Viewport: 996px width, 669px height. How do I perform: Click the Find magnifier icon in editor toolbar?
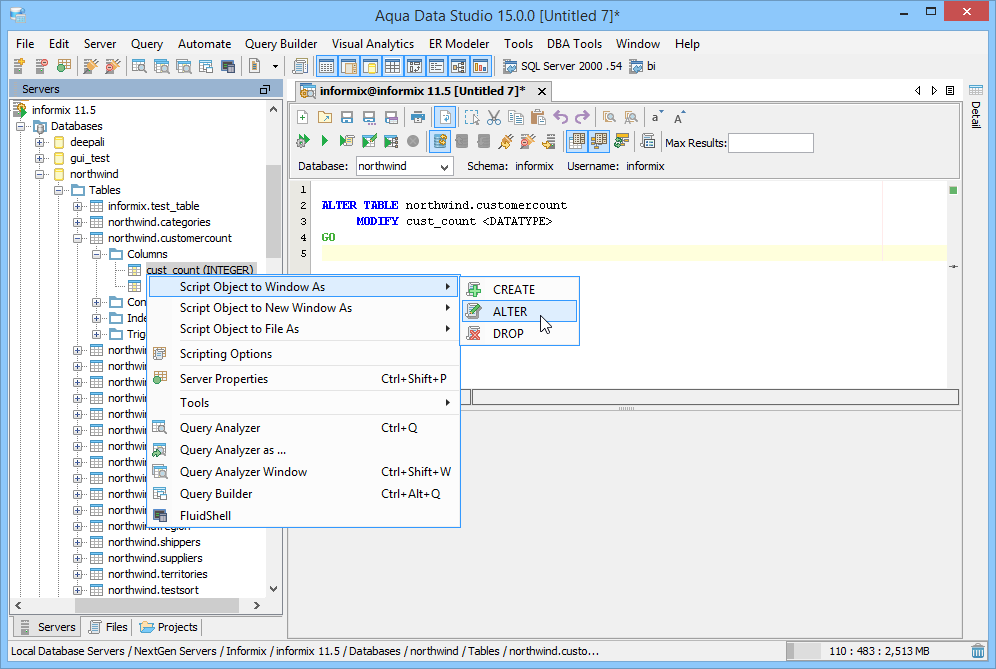pyautogui.click(x=609, y=118)
